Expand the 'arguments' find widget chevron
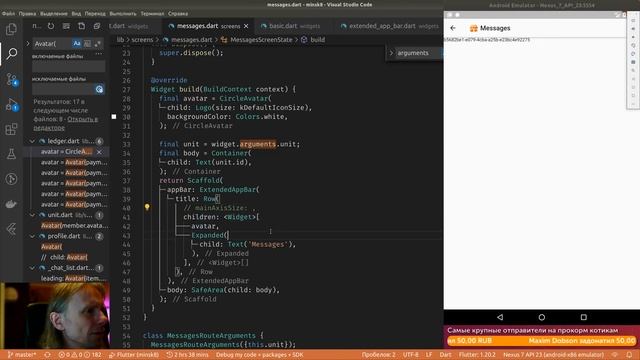 coord(391,53)
